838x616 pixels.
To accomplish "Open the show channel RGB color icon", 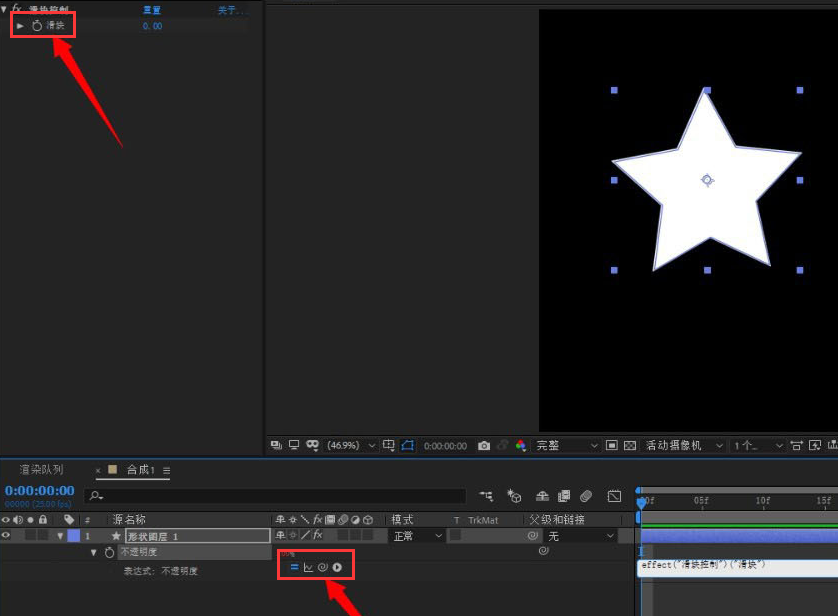I will [521, 446].
